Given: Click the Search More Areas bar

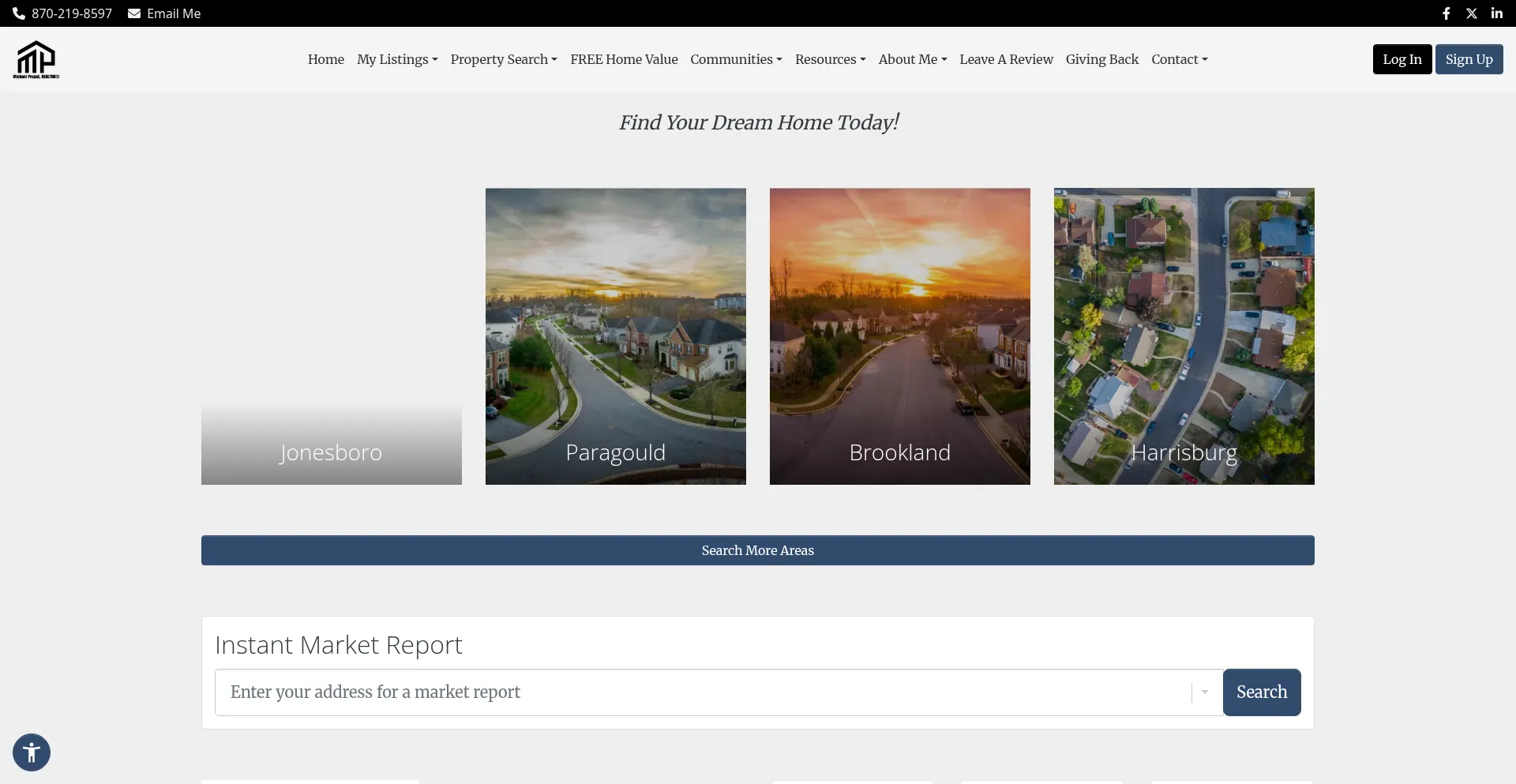Looking at the screenshot, I should click(757, 550).
